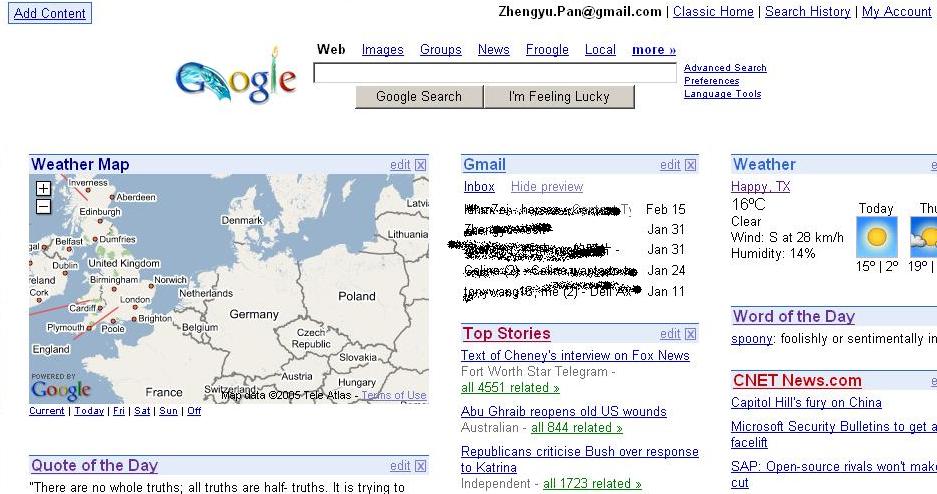937x494 pixels.
Task: Read Republicans criticise Bush over Katrina story
Action: 580,460
